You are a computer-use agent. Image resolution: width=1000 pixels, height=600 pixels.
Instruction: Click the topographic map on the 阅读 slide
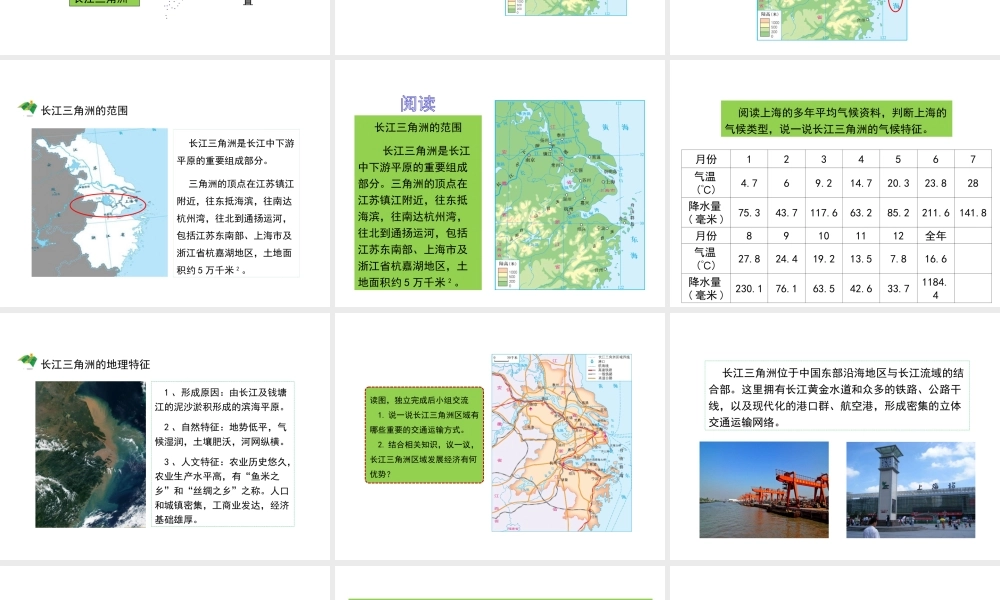[x=570, y=194]
